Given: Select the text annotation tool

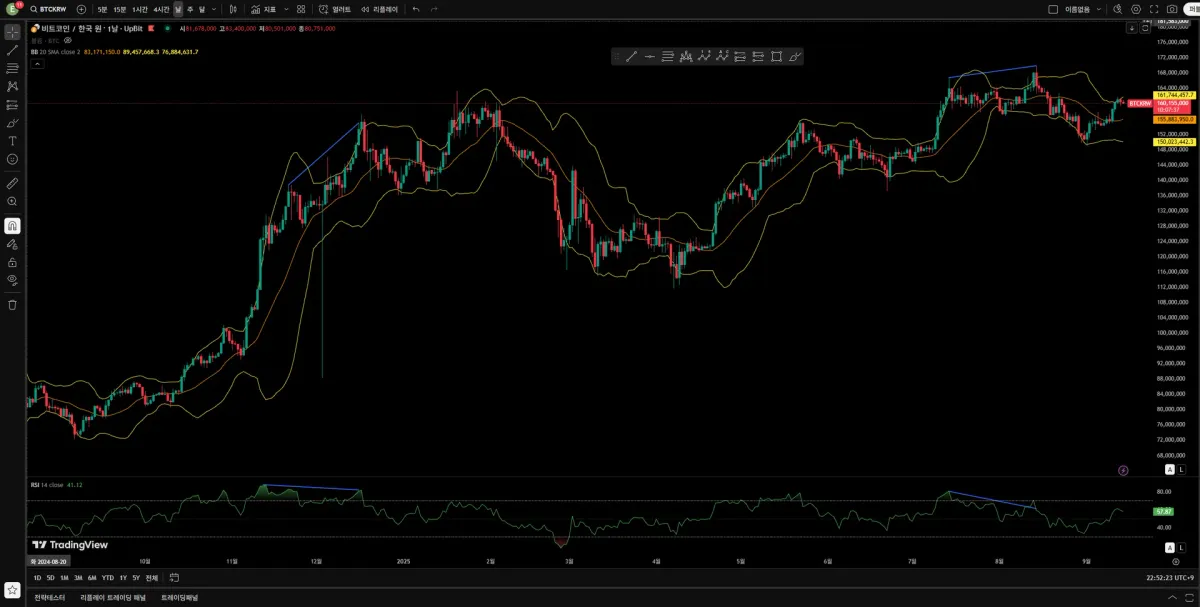Looking at the screenshot, I should tap(12, 140).
